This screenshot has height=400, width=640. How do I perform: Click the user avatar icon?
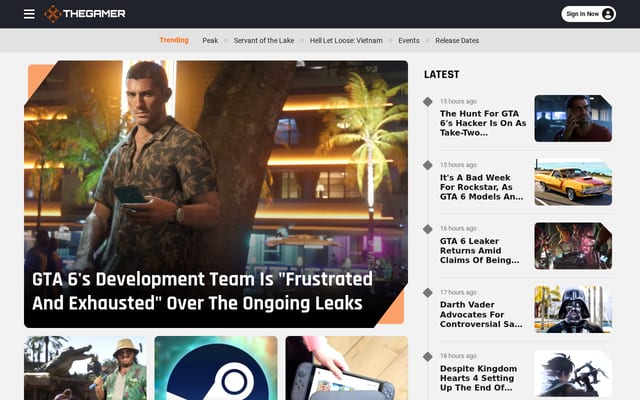point(607,14)
